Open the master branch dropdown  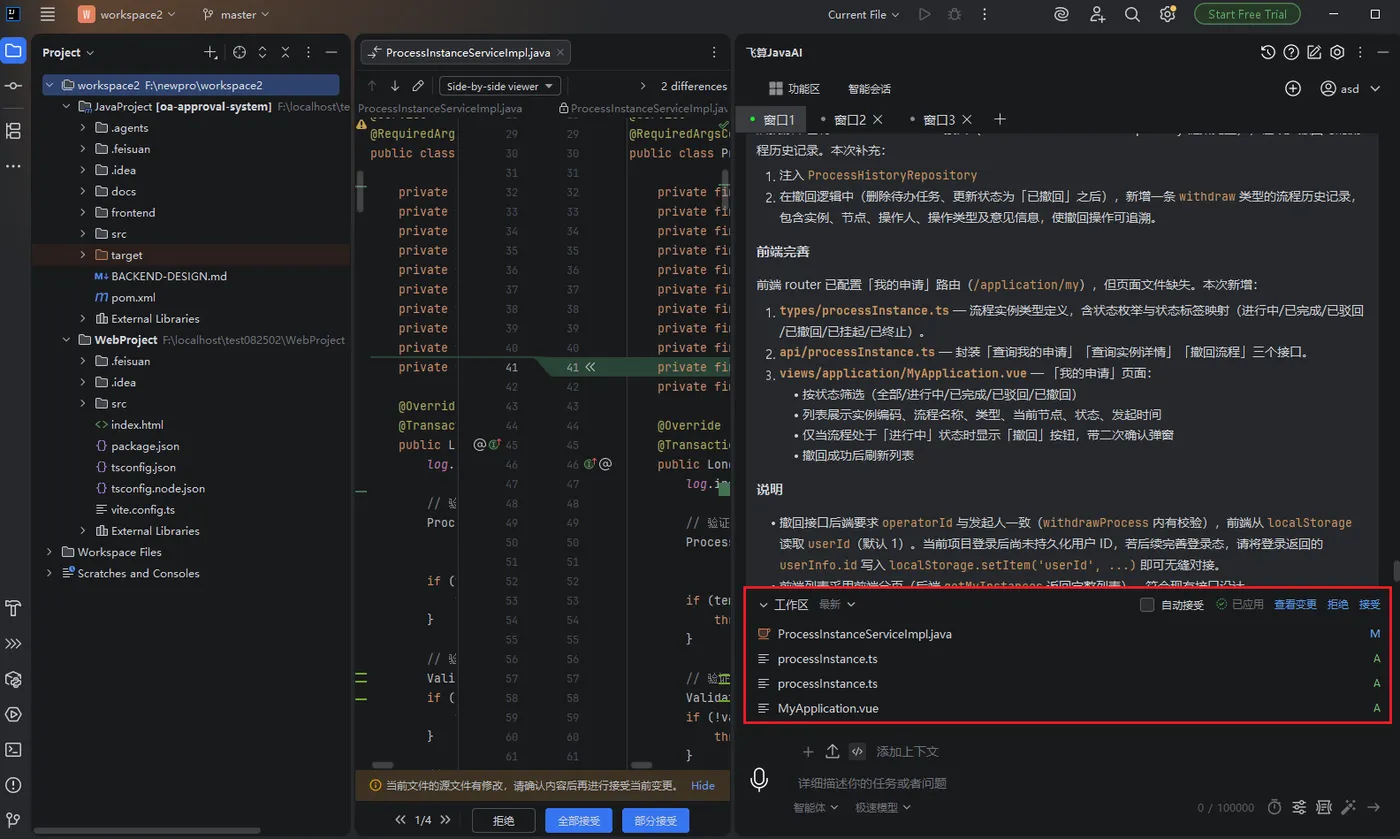pos(236,15)
